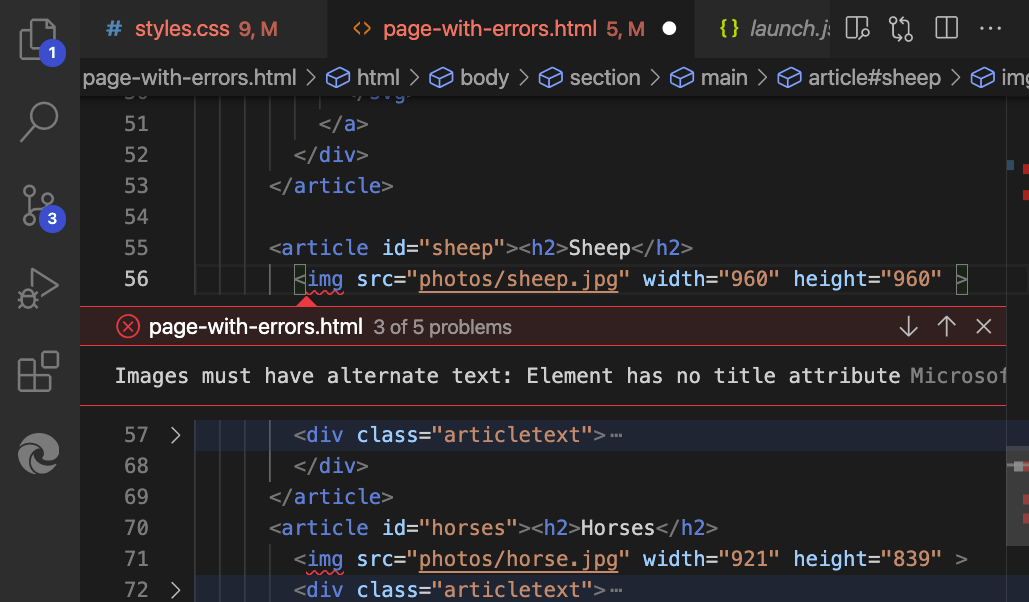Open the Source Control view
Screen dimensions: 1029x602
point(38,205)
